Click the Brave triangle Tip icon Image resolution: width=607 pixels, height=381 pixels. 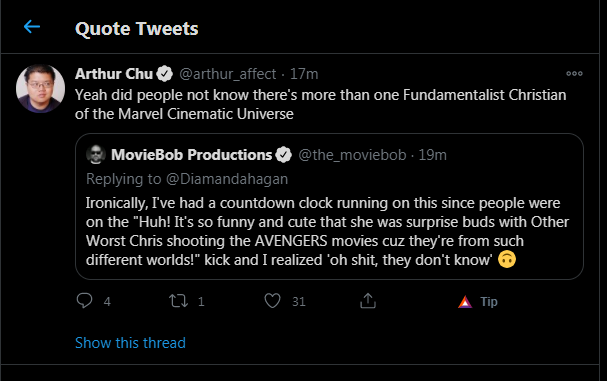click(x=465, y=302)
